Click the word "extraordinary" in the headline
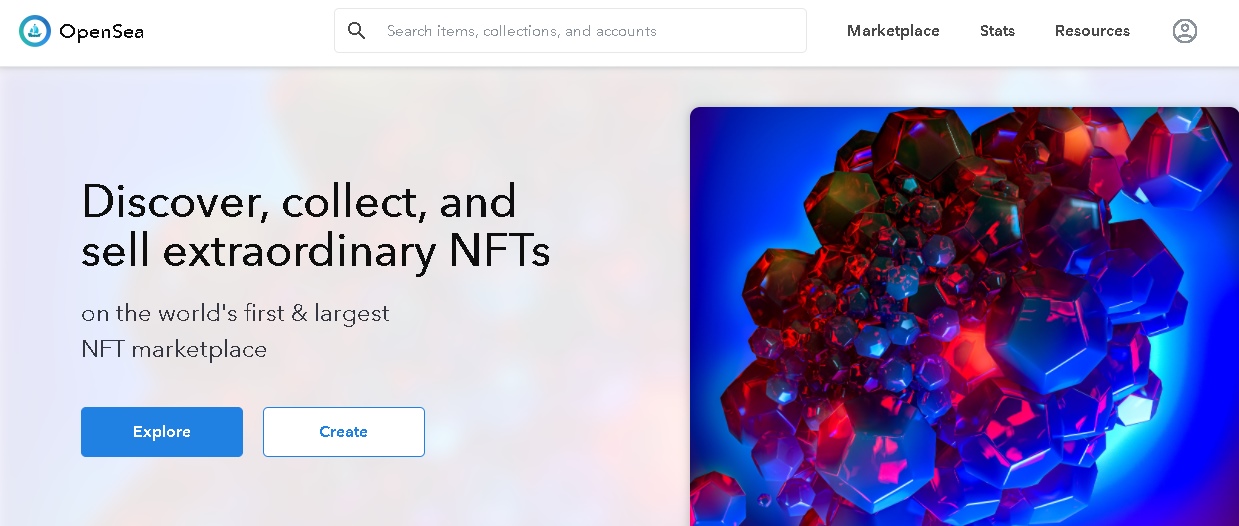Image resolution: width=1239 pixels, height=526 pixels. click(x=299, y=252)
